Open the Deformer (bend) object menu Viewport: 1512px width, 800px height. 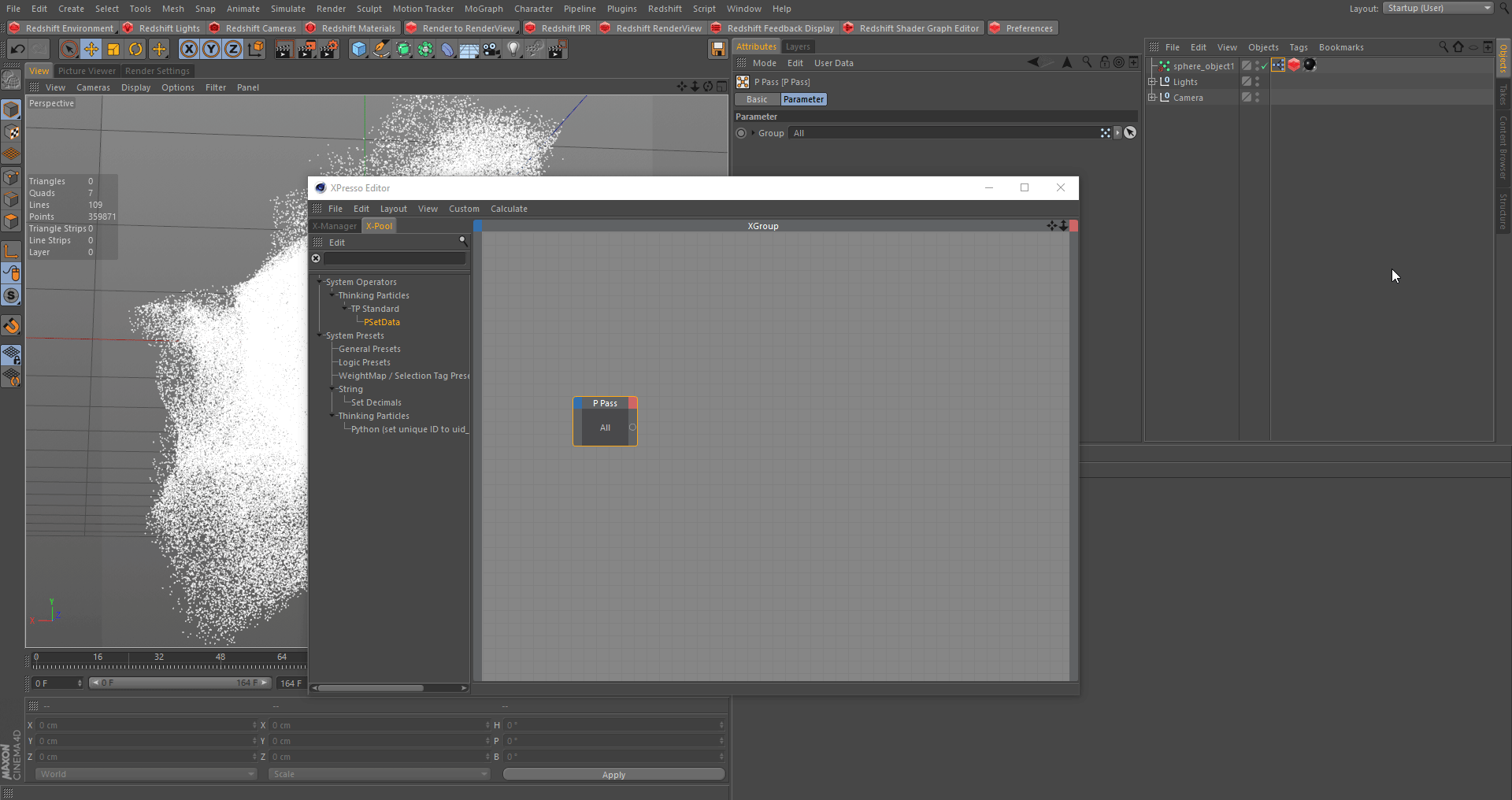coord(447,50)
